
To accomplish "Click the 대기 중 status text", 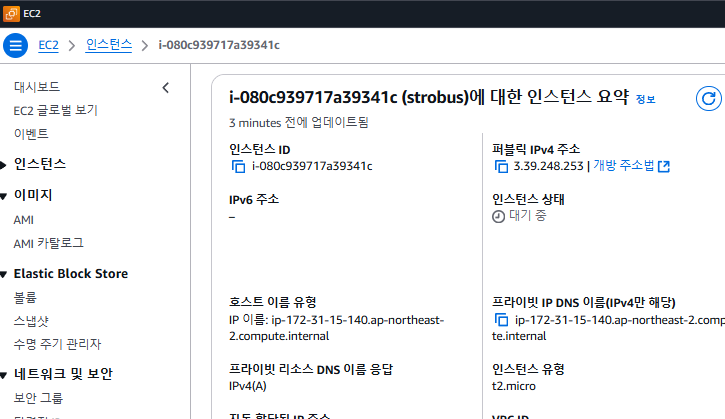I will pos(528,216).
